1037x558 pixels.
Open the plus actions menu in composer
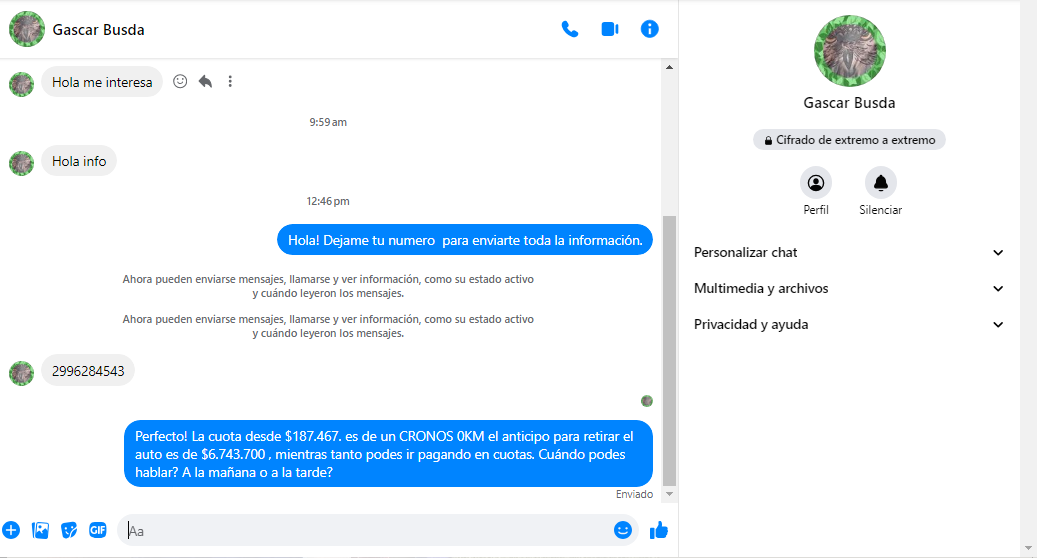pos(11,530)
